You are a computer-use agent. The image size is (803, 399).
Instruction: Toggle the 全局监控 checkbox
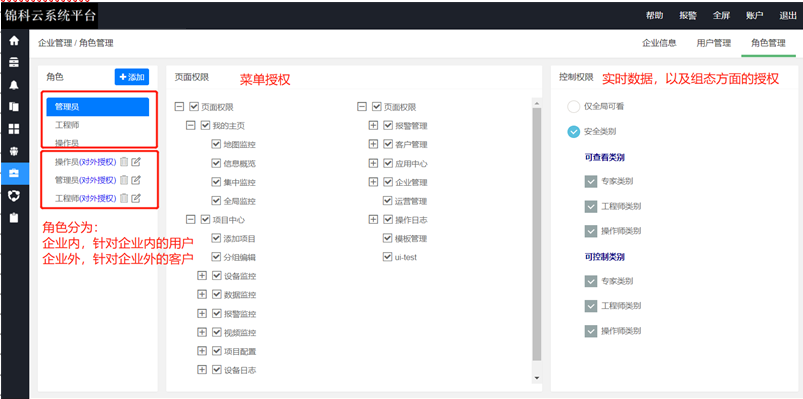click(x=216, y=201)
